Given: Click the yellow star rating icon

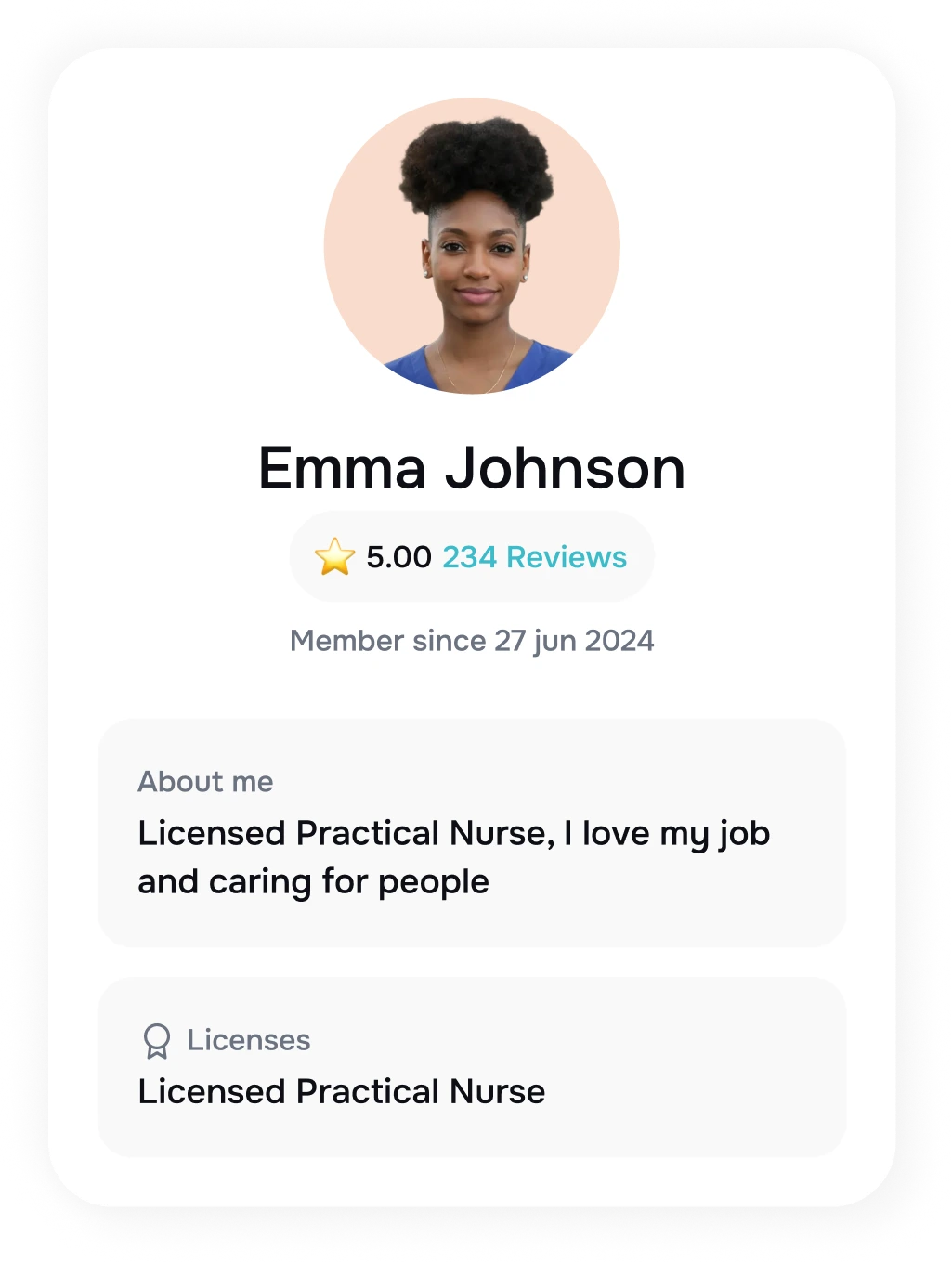Looking at the screenshot, I should (334, 557).
